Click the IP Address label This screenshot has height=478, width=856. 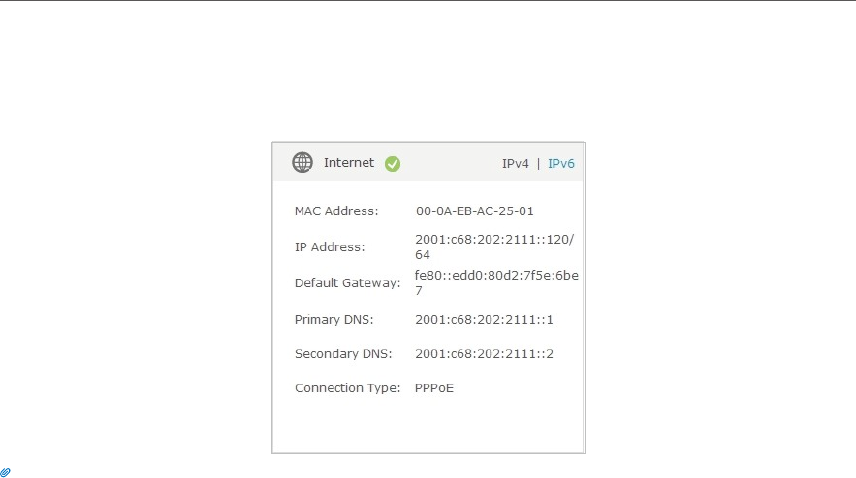330,247
